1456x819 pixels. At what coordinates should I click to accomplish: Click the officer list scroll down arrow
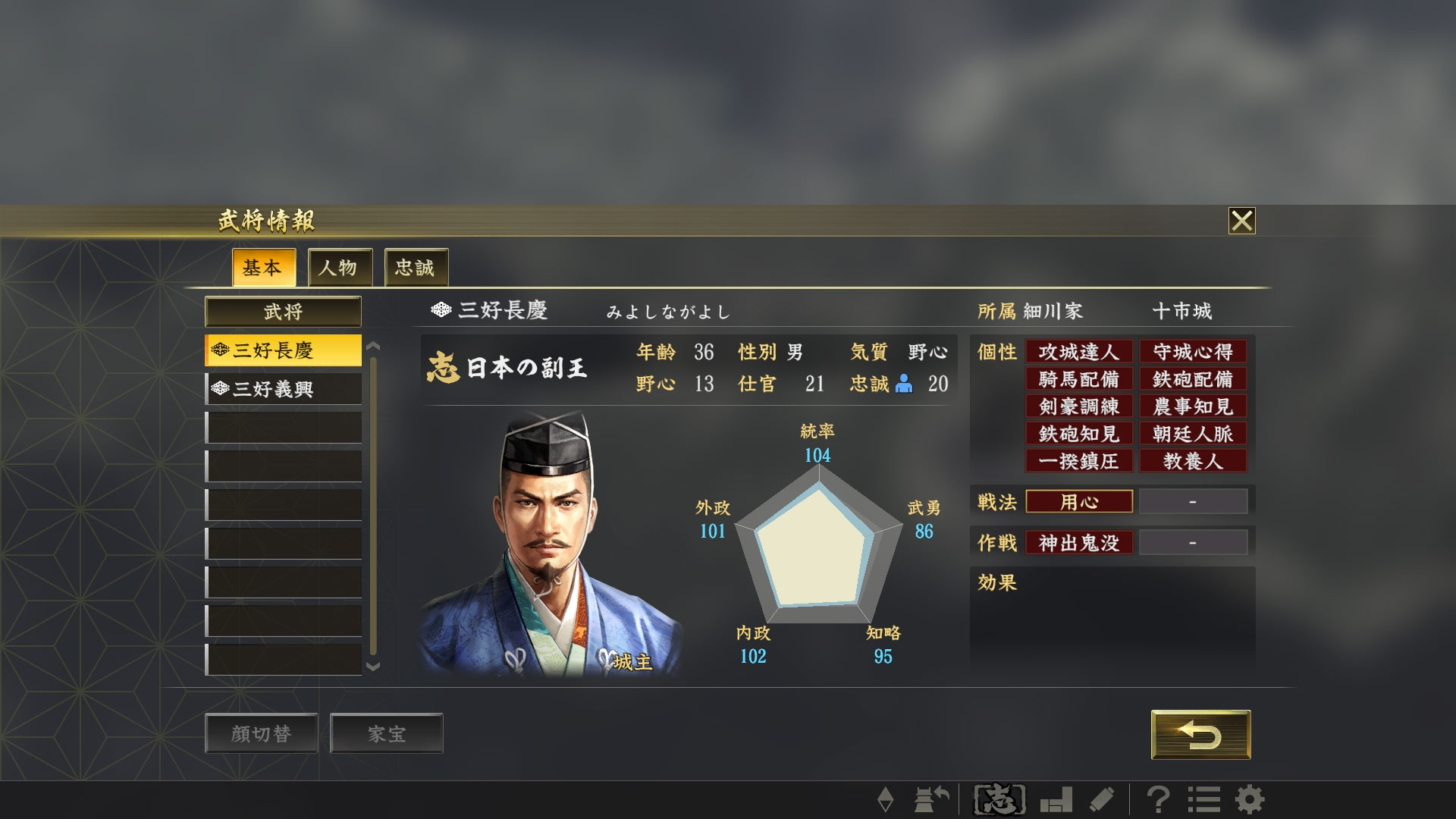[373, 667]
